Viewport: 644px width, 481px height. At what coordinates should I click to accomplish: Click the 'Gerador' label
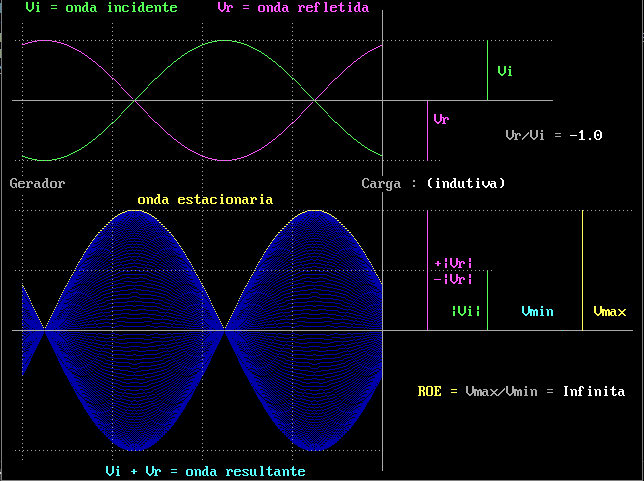click(x=37, y=183)
